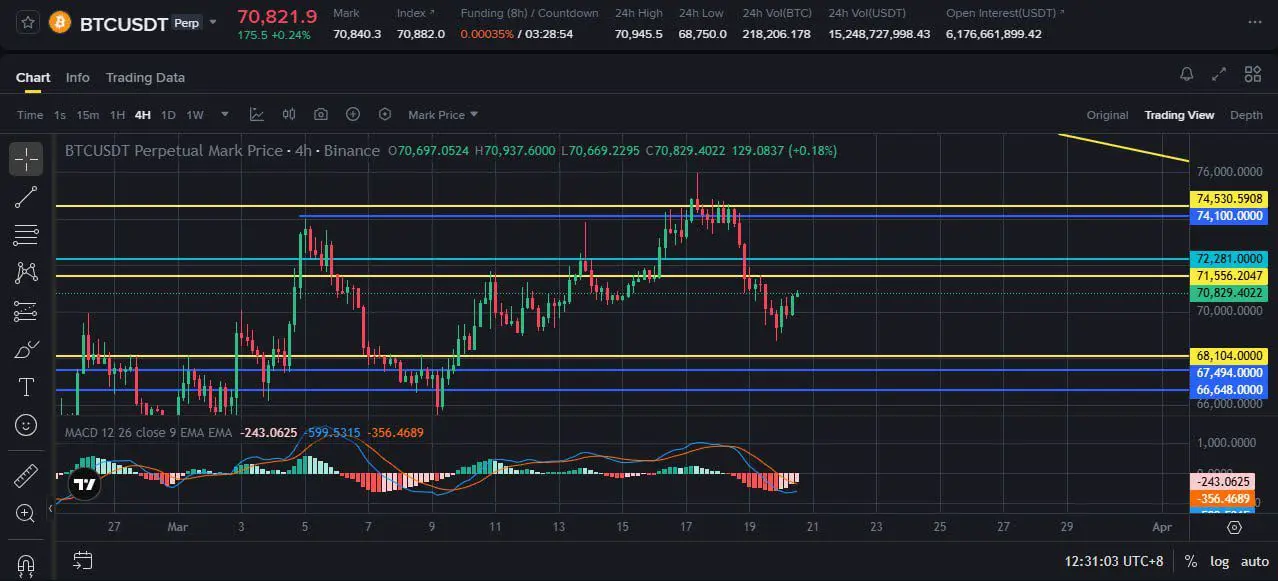Select the 4H interval
Image resolution: width=1278 pixels, height=581 pixels.
pos(142,115)
